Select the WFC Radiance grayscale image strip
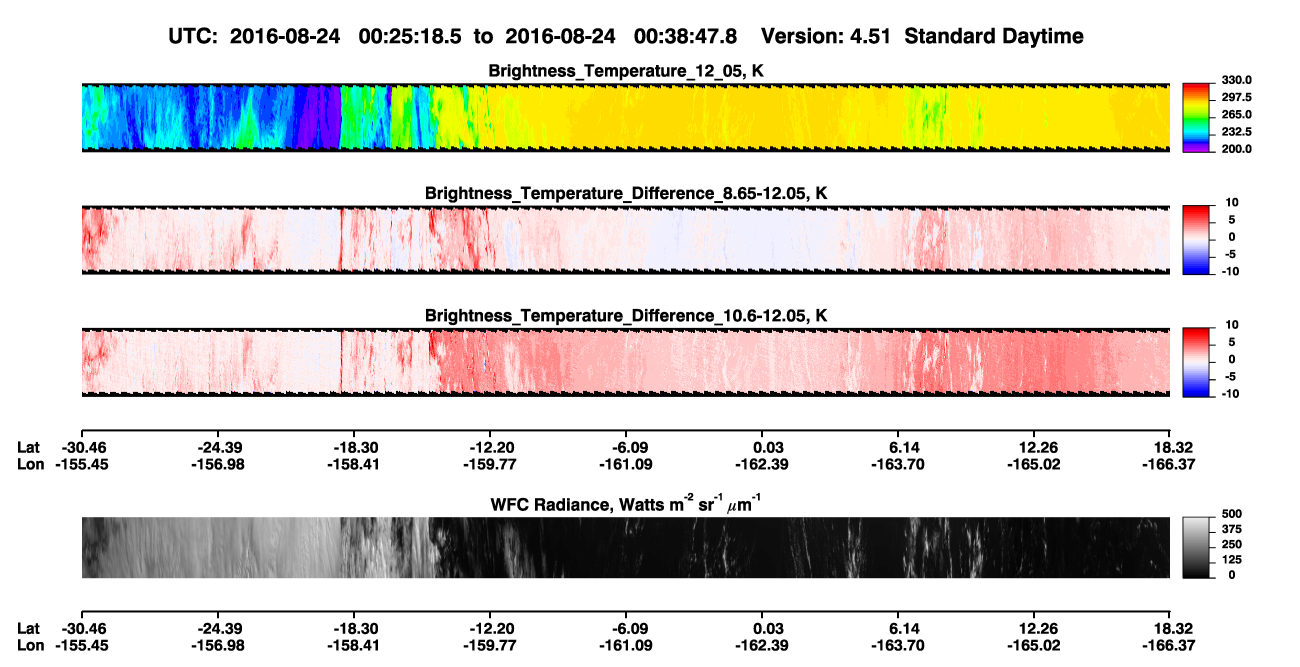The width and height of the screenshot is (1300, 667). point(625,548)
